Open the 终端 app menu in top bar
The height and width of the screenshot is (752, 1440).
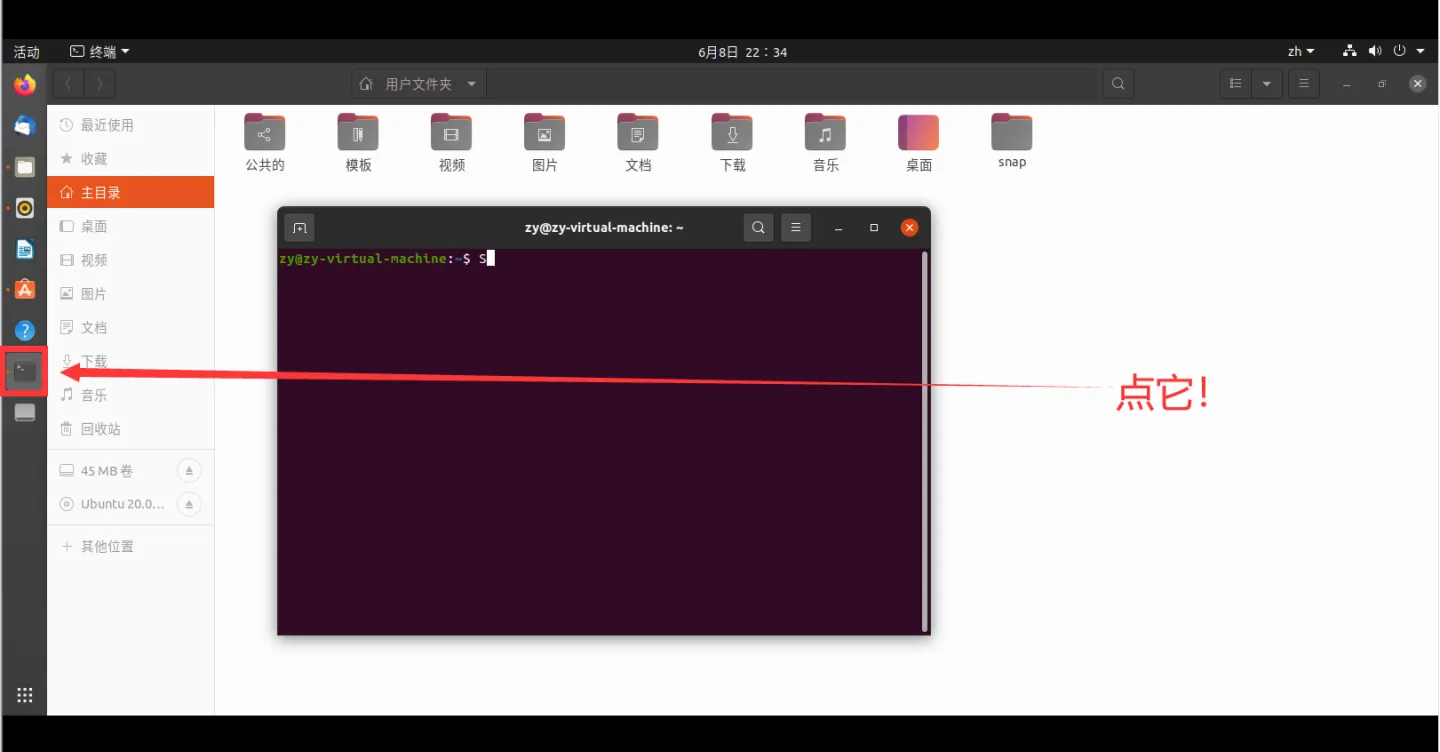[x=100, y=52]
